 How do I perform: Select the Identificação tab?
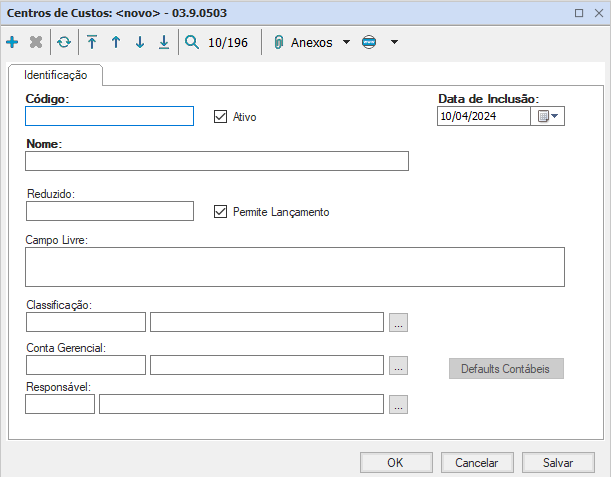coord(55,75)
